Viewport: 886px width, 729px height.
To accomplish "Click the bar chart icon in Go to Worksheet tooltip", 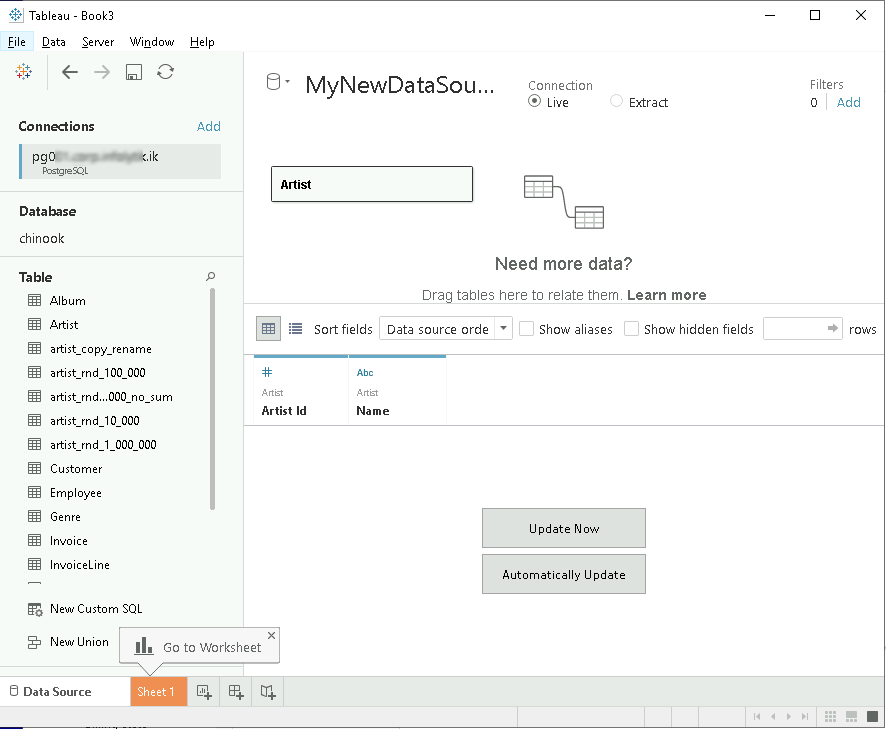I will (x=144, y=646).
